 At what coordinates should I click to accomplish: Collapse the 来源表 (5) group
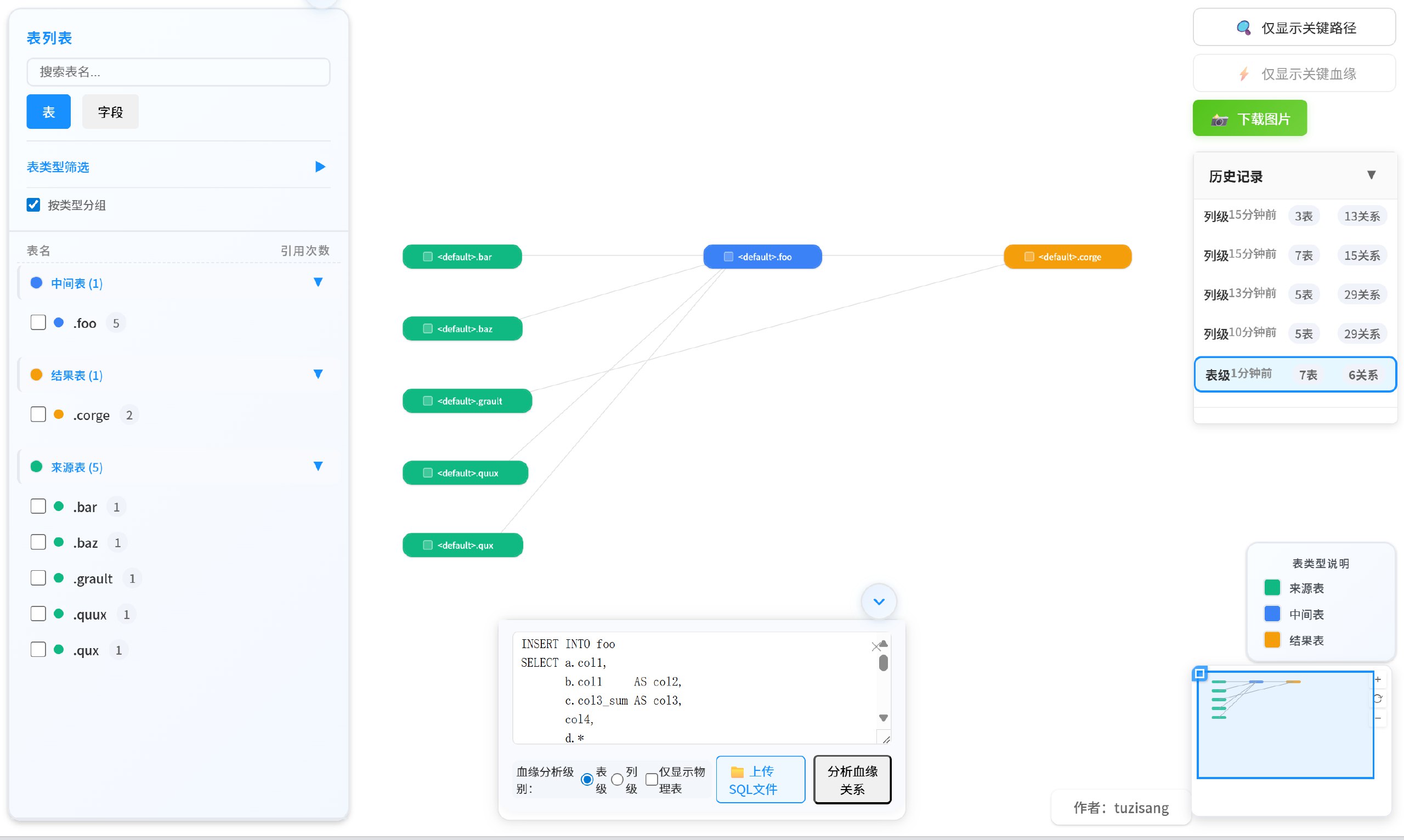(318, 467)
